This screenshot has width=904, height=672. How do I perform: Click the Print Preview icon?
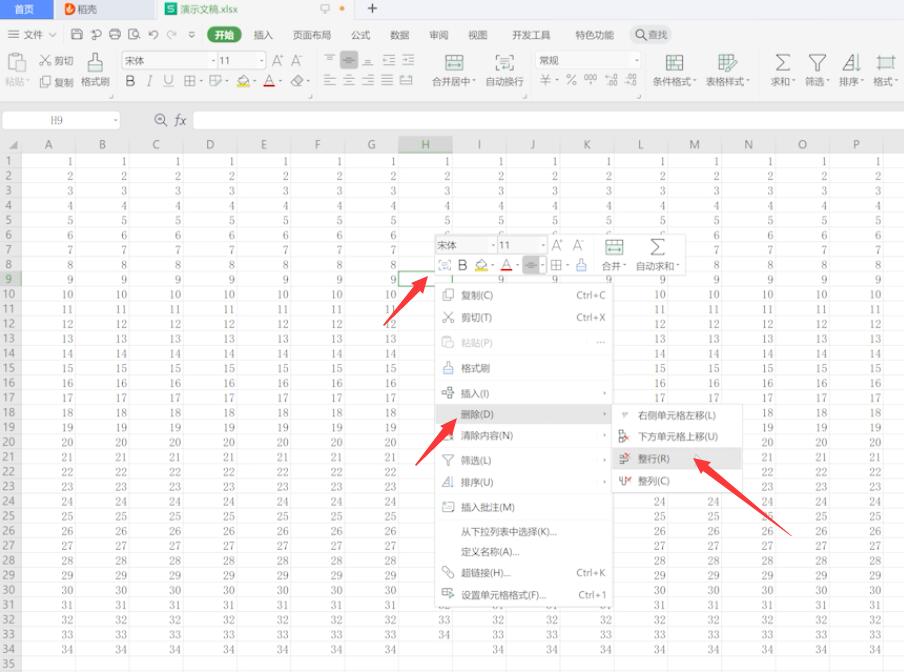click(134, 35)
